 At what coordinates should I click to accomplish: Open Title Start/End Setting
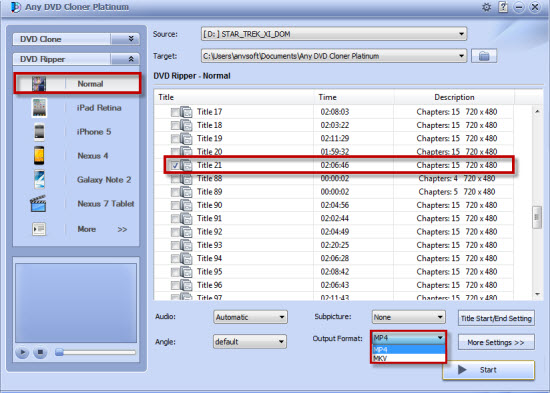coord(496,318)
